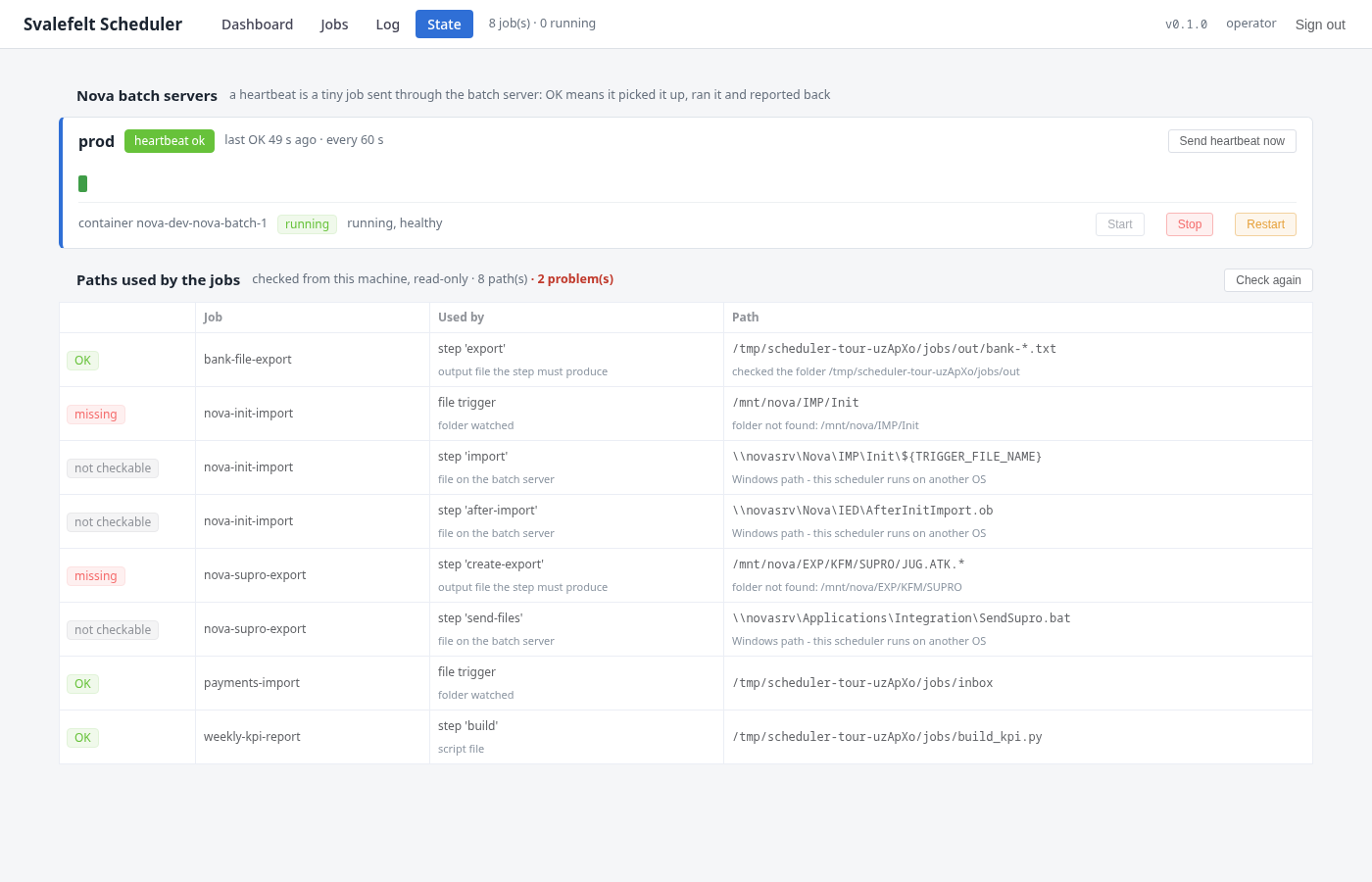1372x882 pixels.
Task: Click the operator user label
Action: point(1250,24)
